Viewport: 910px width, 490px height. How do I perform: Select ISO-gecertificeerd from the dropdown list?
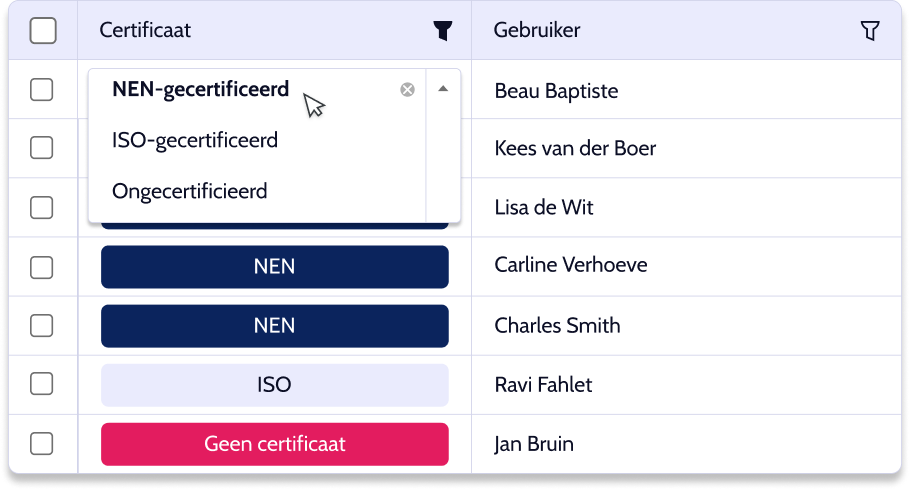coord(195,140)
